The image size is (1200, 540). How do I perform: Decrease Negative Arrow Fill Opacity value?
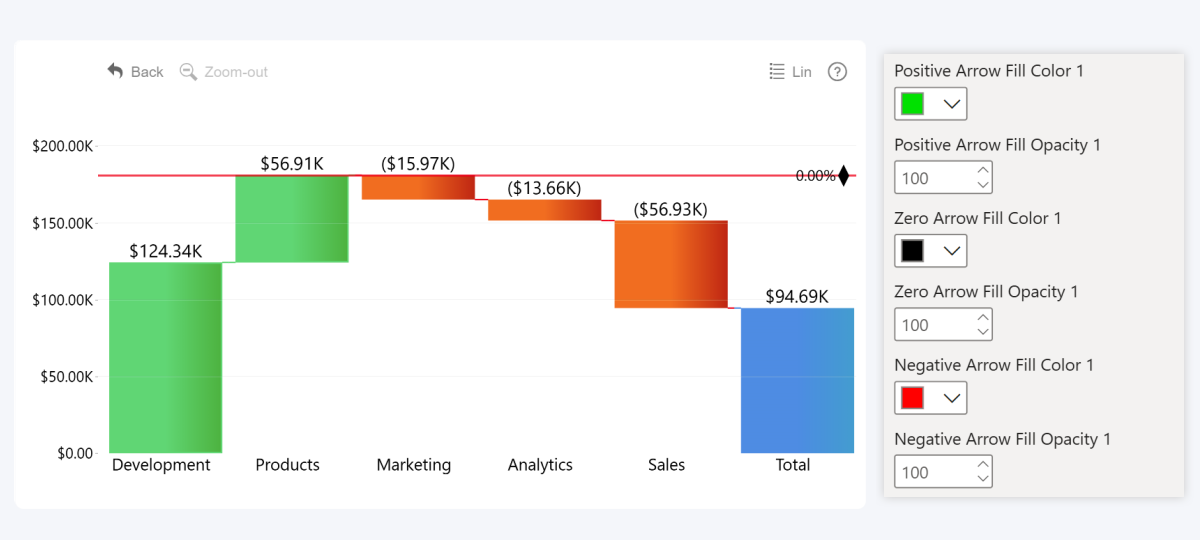coord(983,479)
